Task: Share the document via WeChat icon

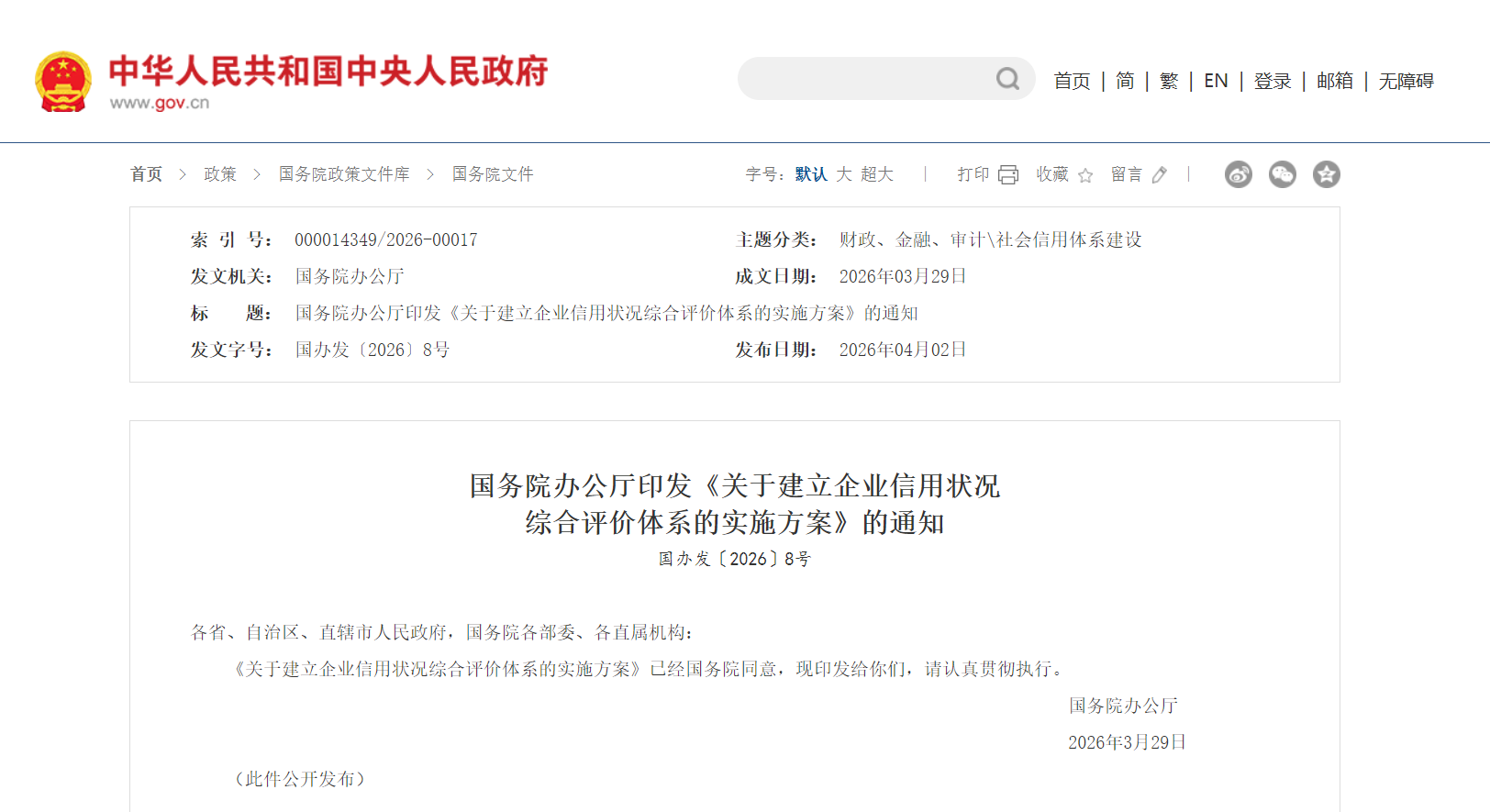Action: [x=1283, y=174]
